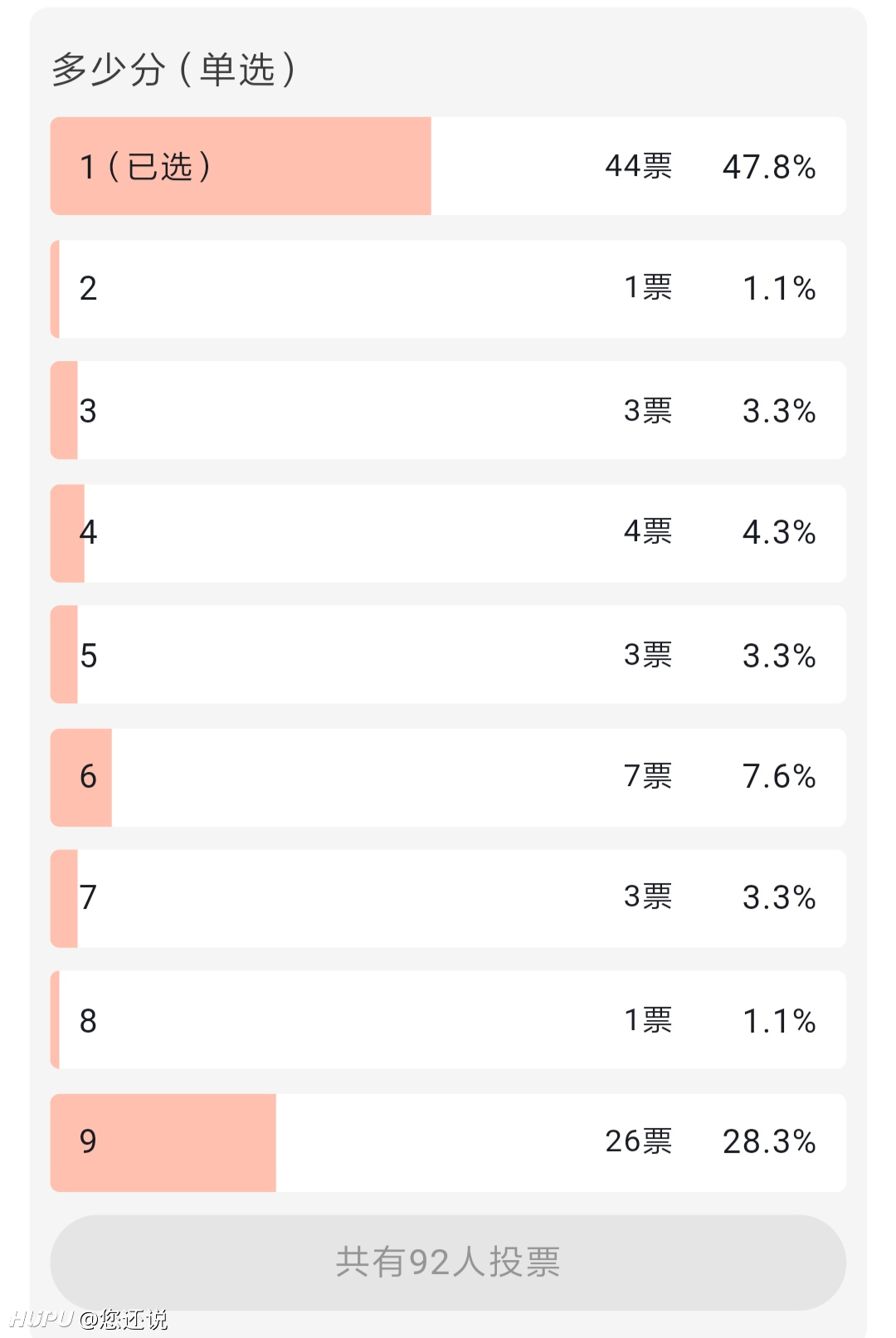Image resolution: width=896 pixels, height=1338 pixels.
Task: Click the 26票 vote count
Action: (x=638, y=1141)
